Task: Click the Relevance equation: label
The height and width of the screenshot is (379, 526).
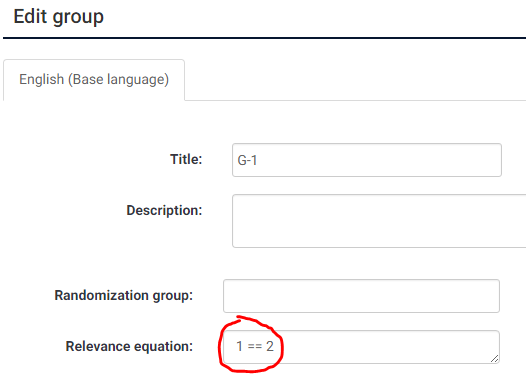Action: click(x=129, y=346)
